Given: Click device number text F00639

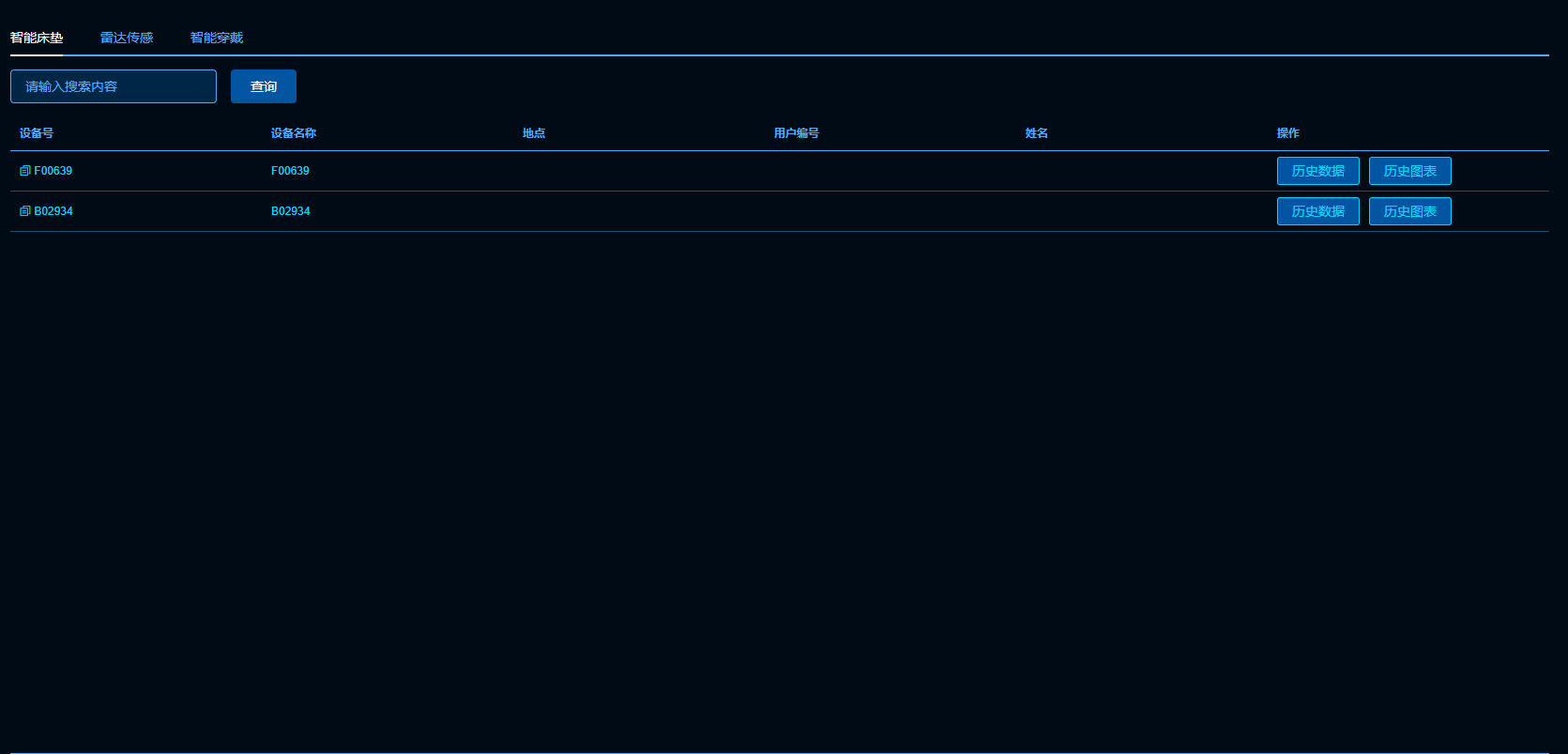Looking at the screenshot, I should (53, 171).
